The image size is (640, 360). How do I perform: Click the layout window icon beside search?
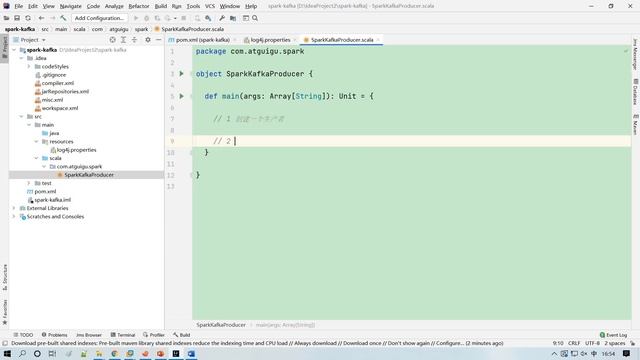(x=246, y=18)
